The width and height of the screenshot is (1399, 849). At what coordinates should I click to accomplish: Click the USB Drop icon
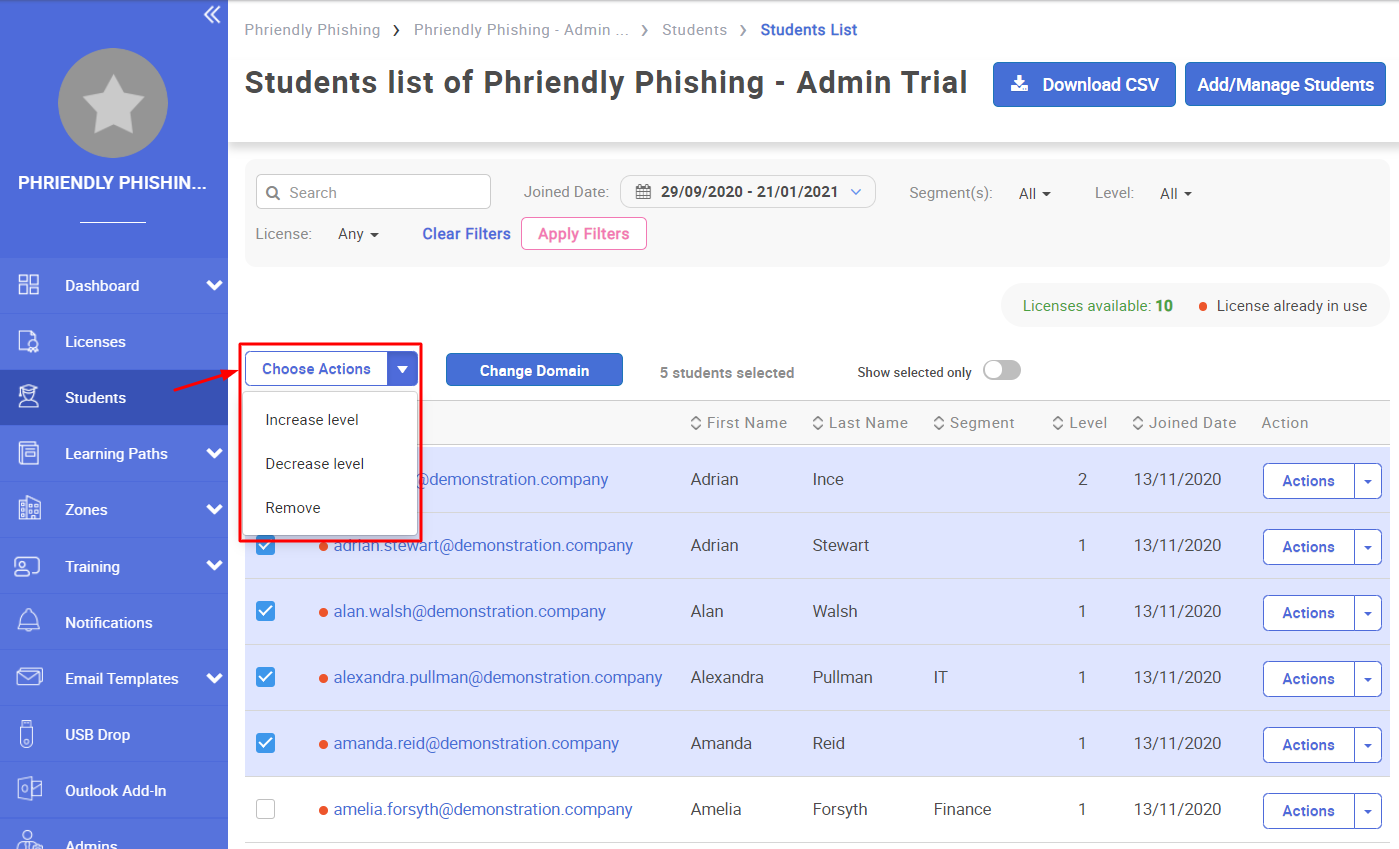pyautogui.click(x=28, y=734)
